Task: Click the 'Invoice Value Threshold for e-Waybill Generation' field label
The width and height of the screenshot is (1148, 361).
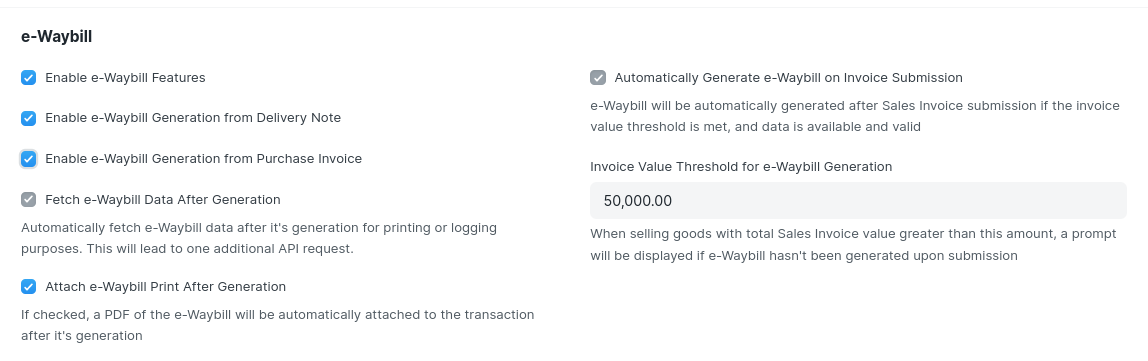Action: point(741,167)
